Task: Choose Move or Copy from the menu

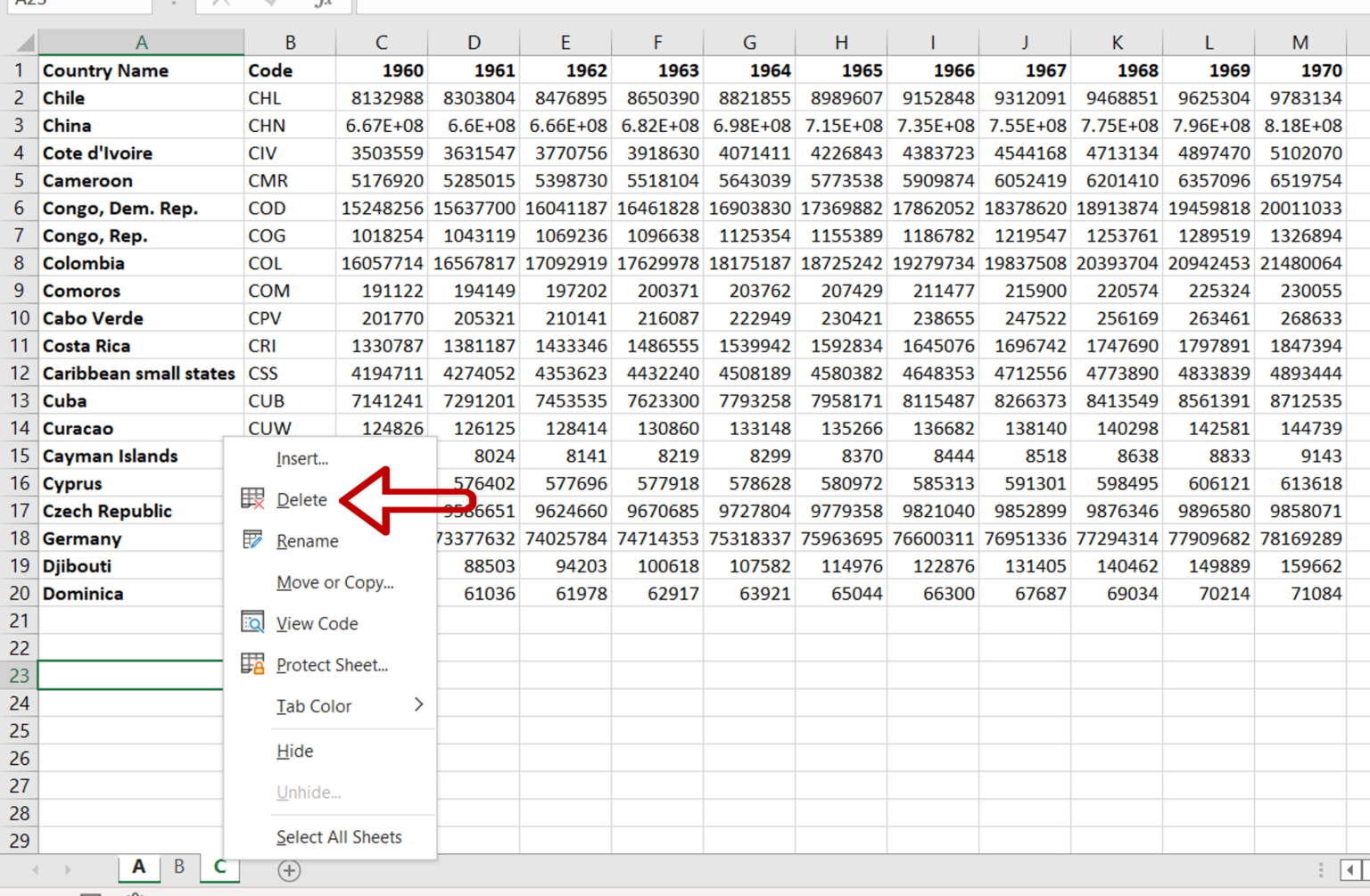Action: [335, 582]
